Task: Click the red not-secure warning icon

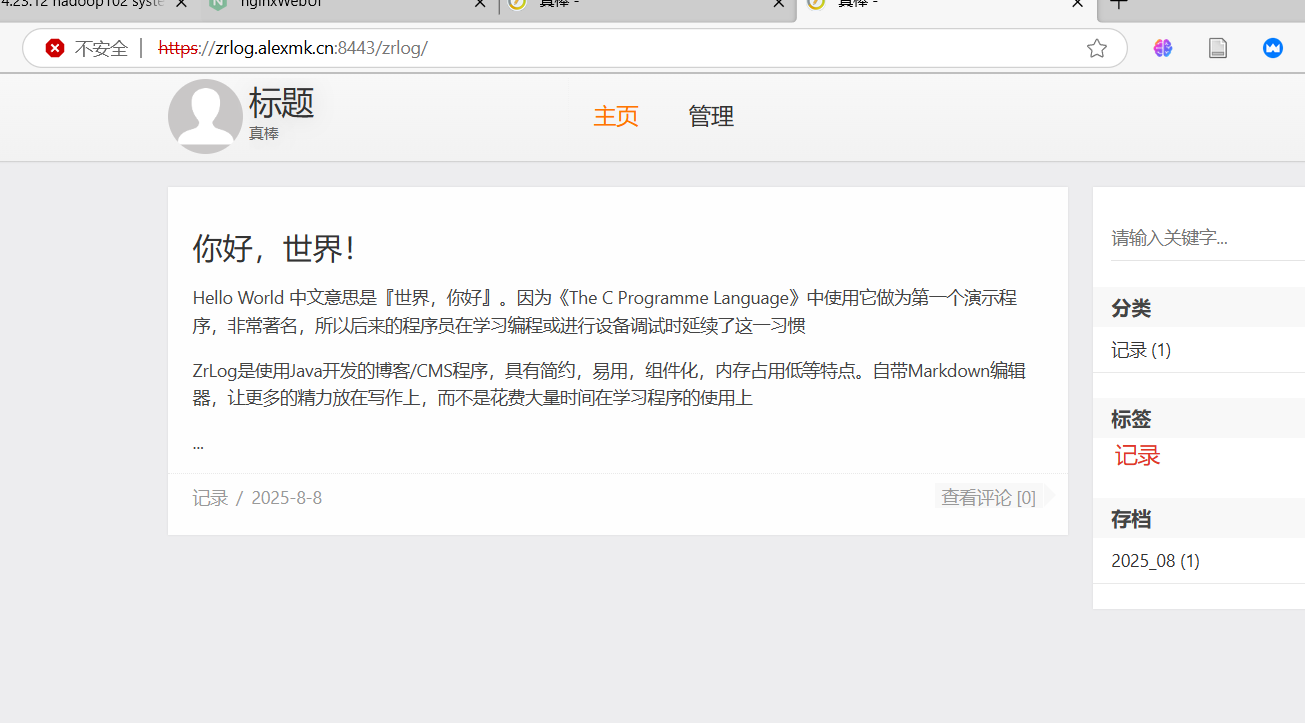Action: (x=55, y=47)
